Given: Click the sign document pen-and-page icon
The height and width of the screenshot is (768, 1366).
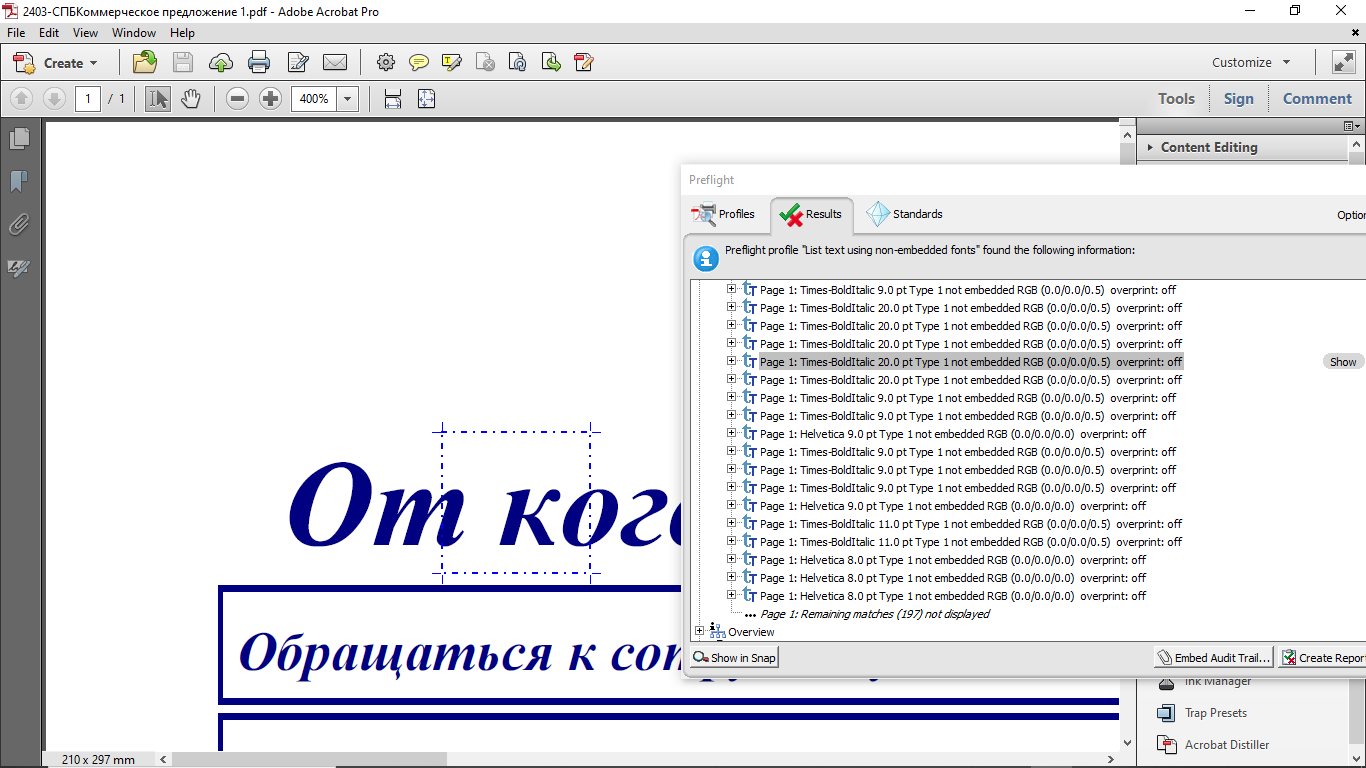Looking at the screenshot, I should (297, 63).
